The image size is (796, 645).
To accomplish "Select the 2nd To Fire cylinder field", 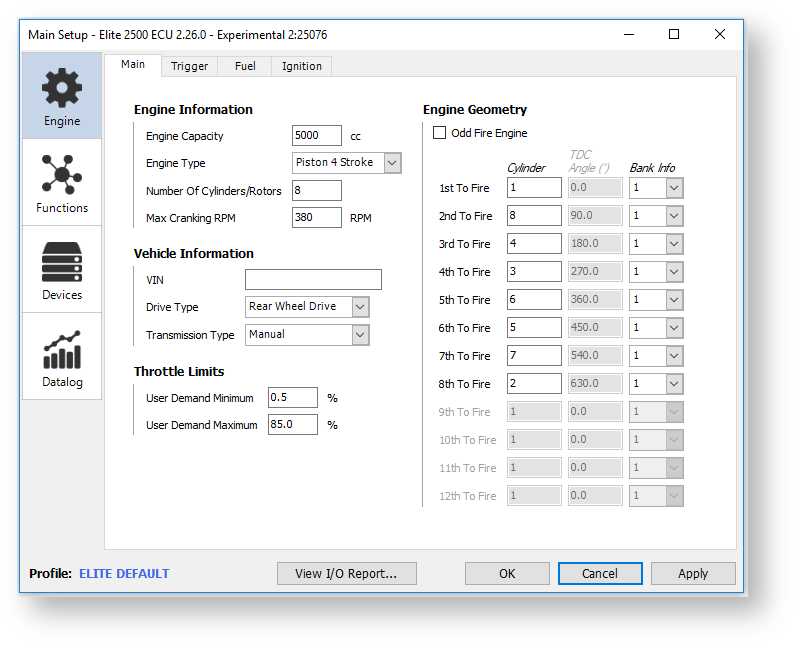I will [534, 216].
